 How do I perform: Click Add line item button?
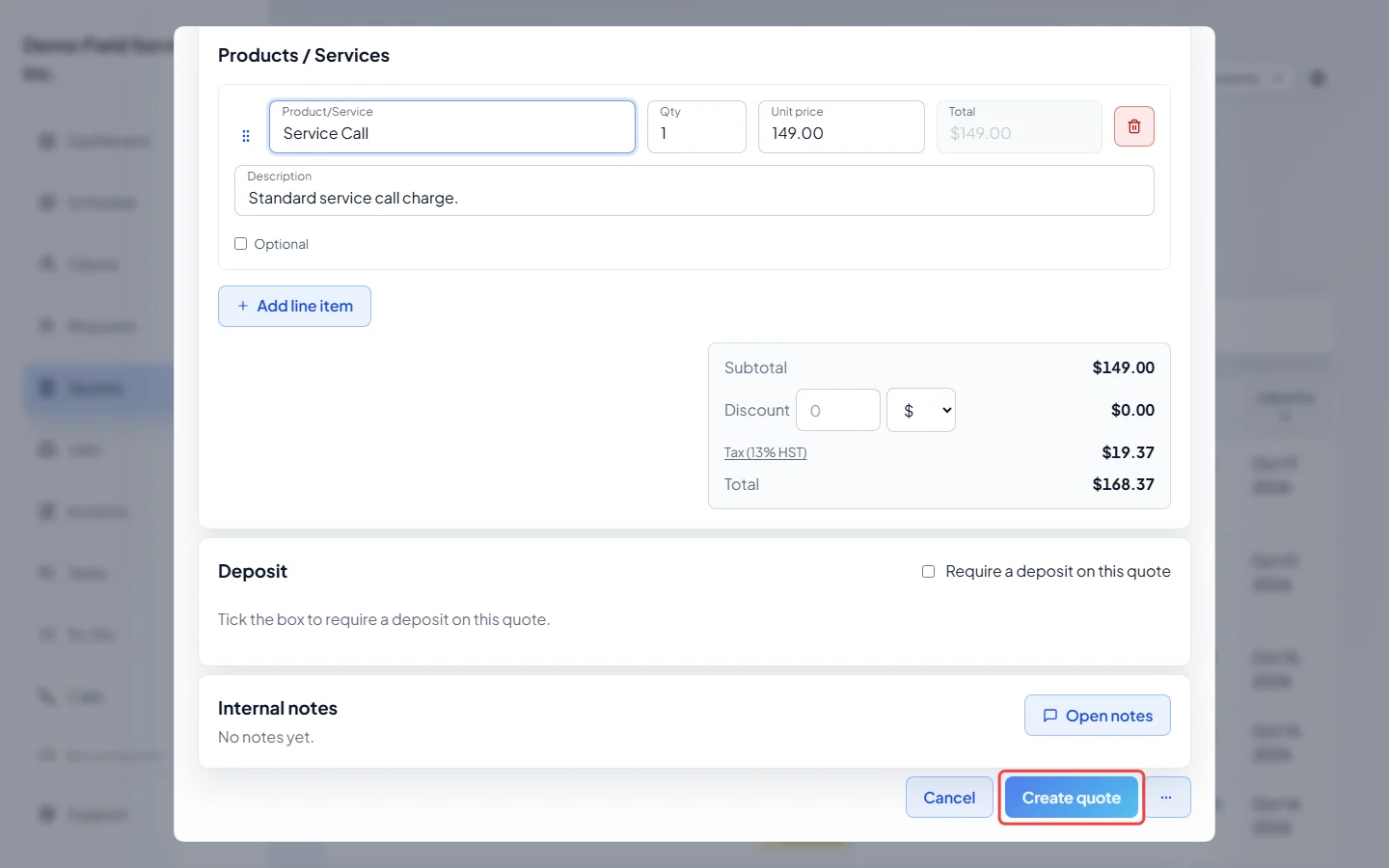coord(294,306)
